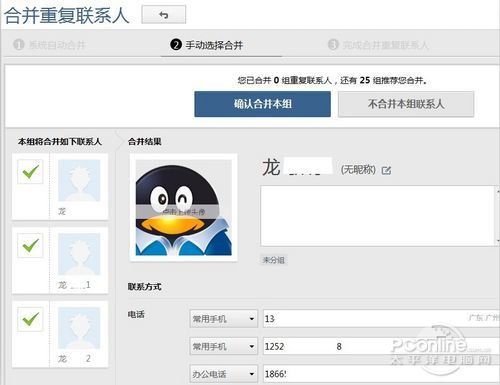Click the 本组将合并如下联系人 heading
Screen dimensions: 500x385
click(60, 142)
